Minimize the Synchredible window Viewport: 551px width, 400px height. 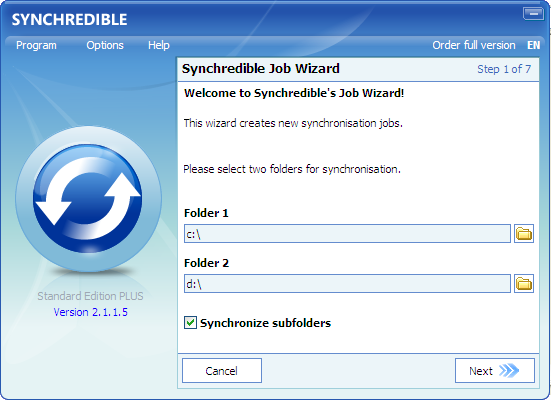[533, 14]
